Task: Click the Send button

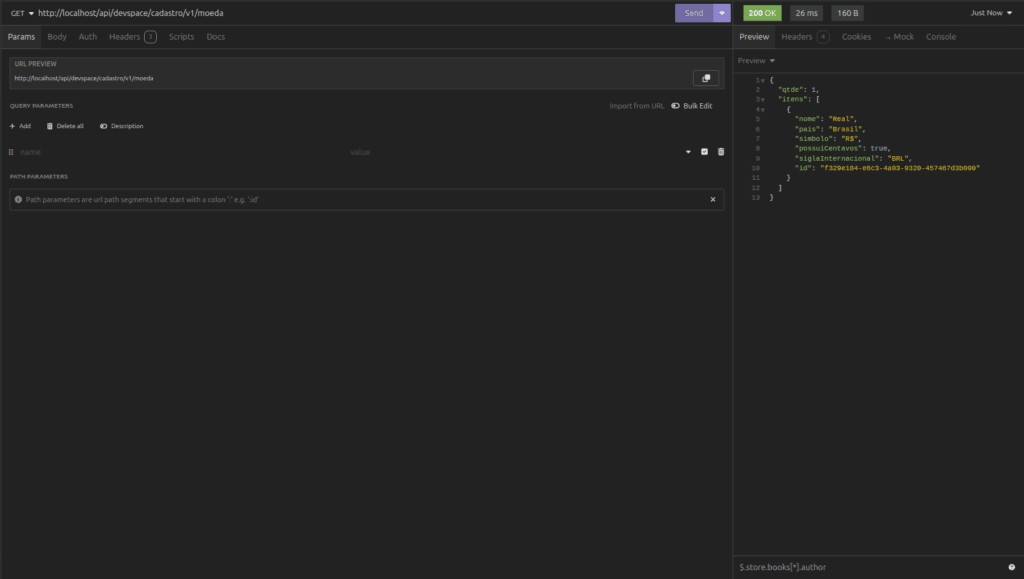Action: [694, 13]
